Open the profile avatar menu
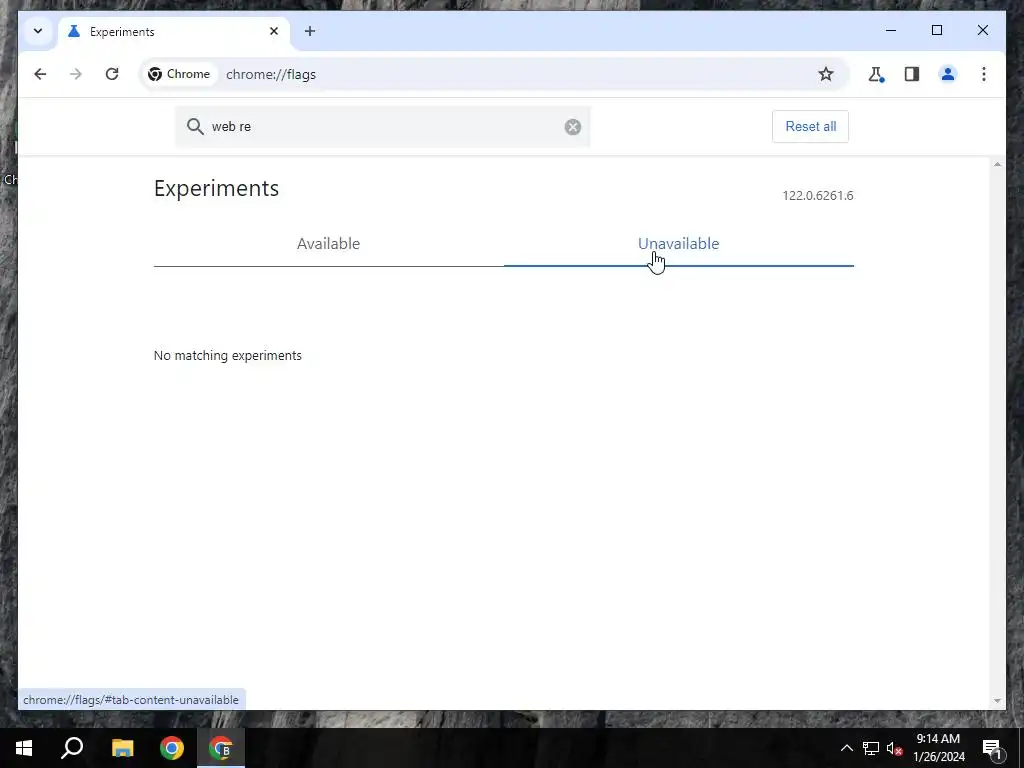The width and height of the screenshot is (1024, 768). coord(948,74)
